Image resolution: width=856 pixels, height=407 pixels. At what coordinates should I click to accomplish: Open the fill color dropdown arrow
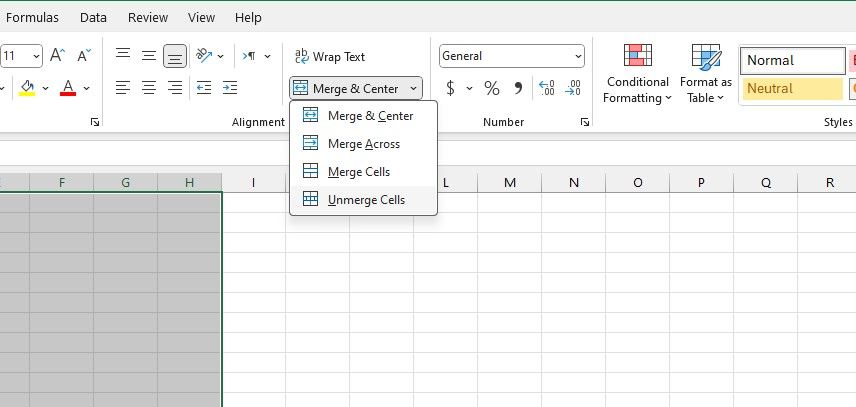[45, 88]
